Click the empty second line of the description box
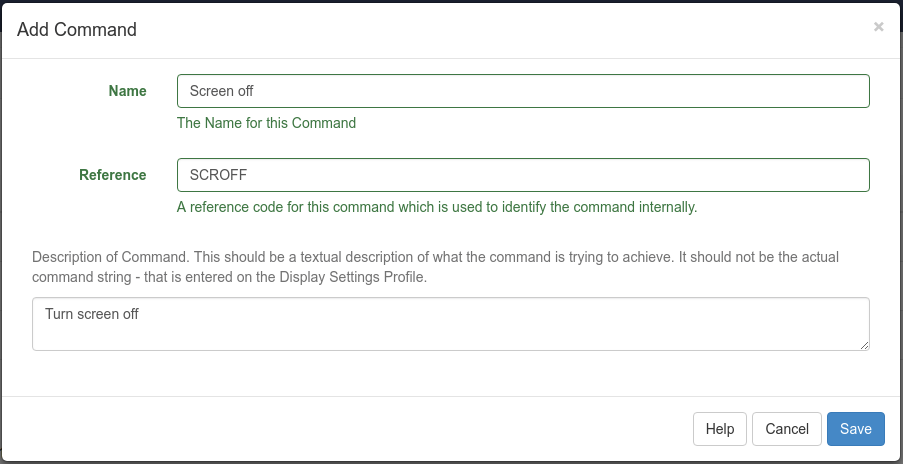The image size is (903, 464). point(450,336)
